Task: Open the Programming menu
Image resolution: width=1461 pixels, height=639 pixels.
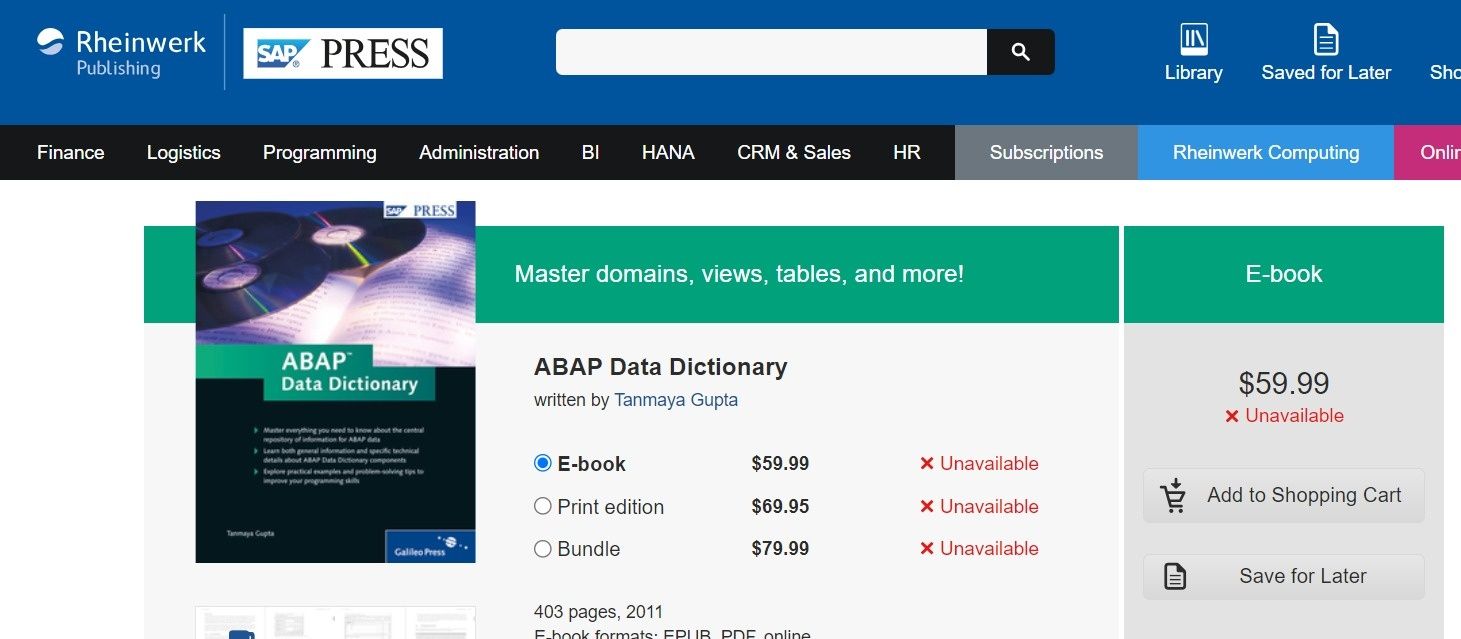Action: [x=320, y=153]
